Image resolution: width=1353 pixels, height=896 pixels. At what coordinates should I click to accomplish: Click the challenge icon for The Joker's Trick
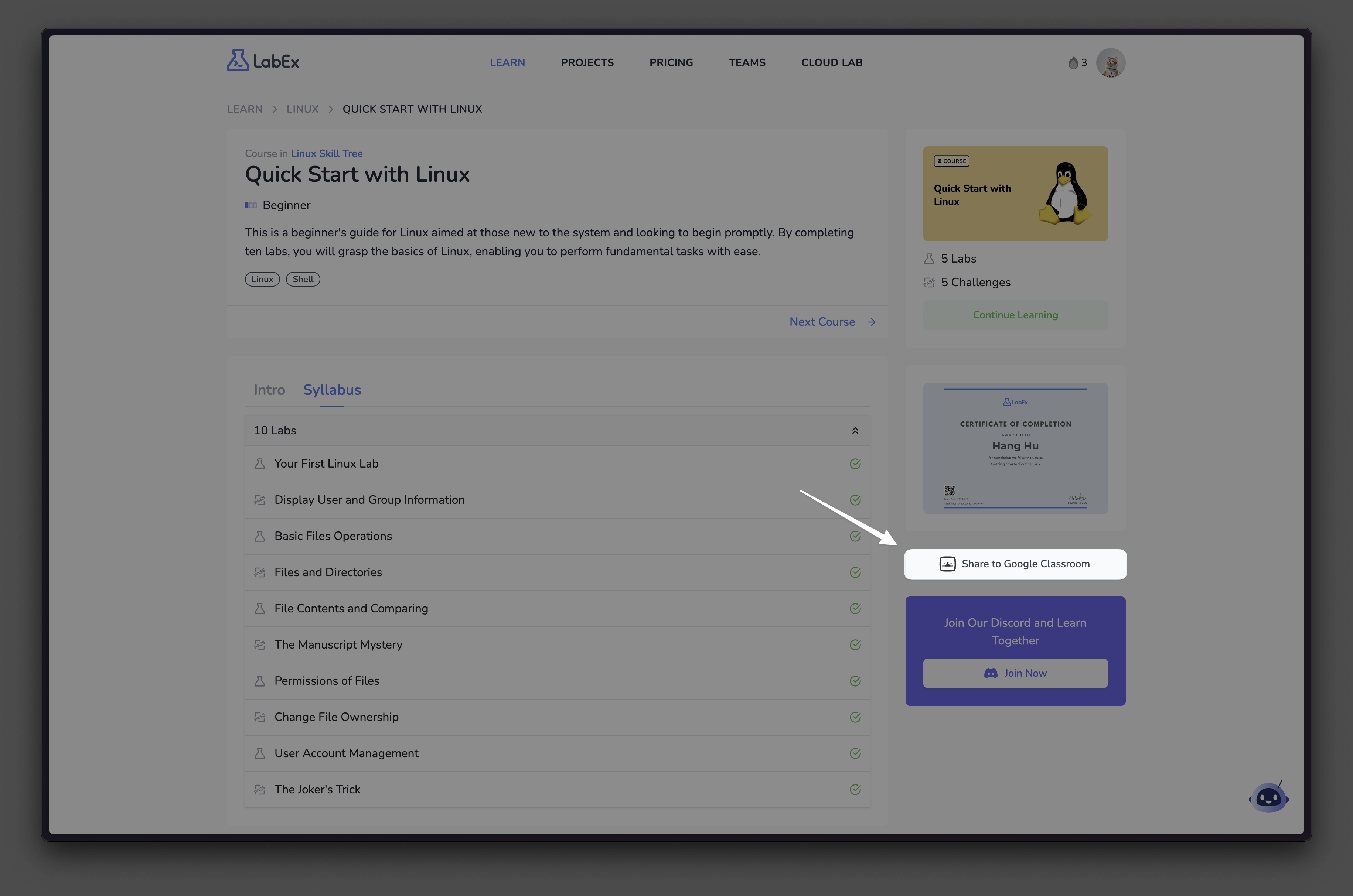[x=259, y=790]
